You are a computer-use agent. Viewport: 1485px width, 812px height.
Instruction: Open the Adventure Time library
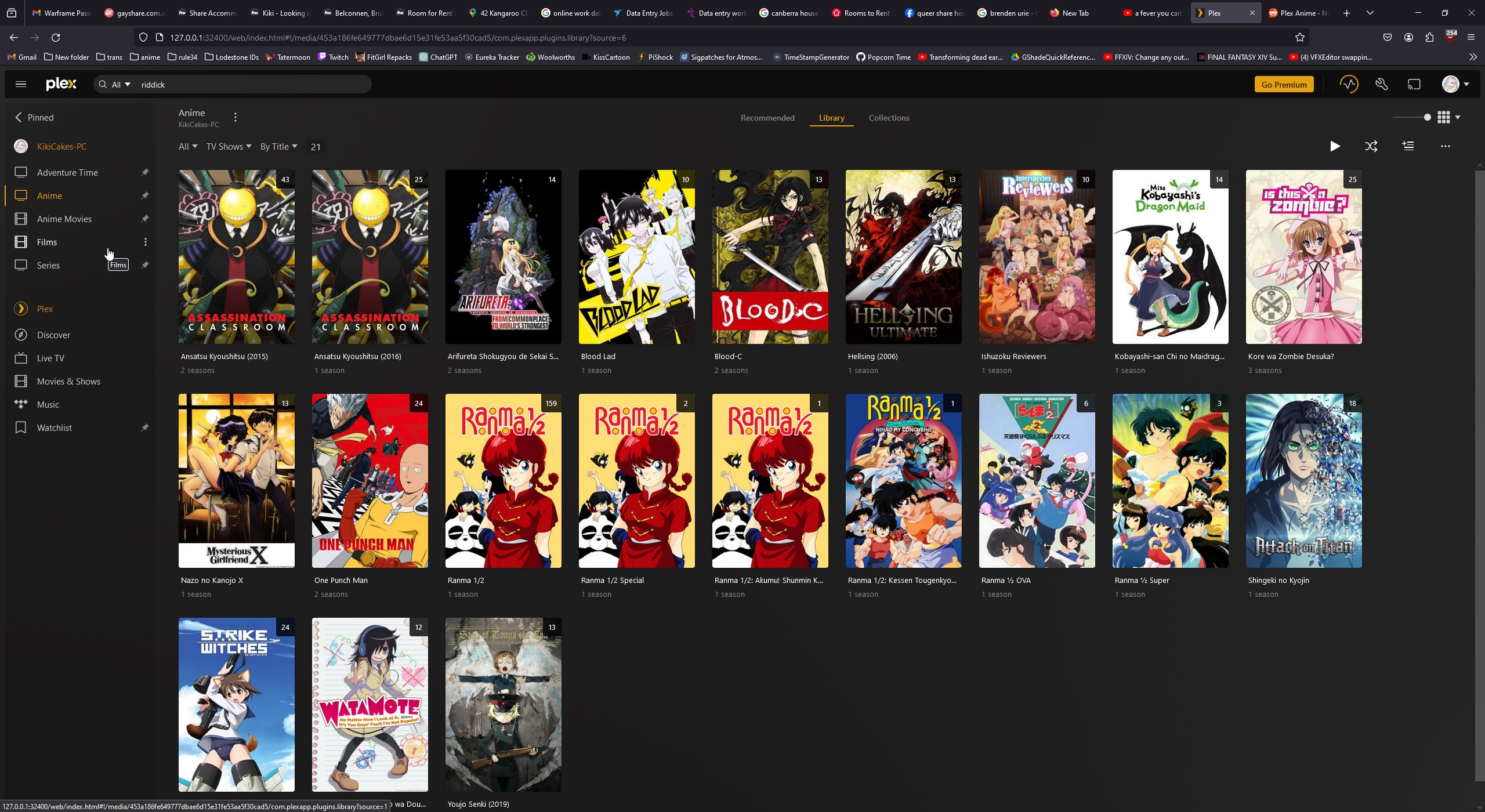(x=67, y=172)
